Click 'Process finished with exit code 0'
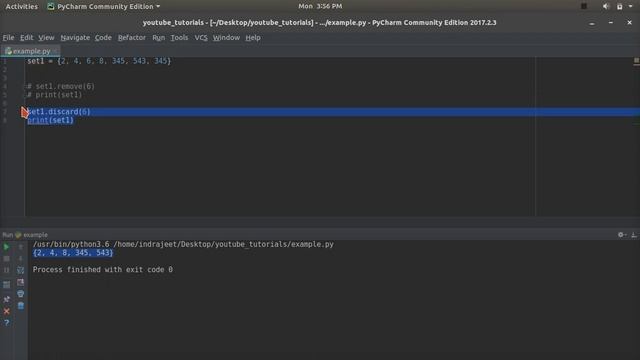640x360 pixels. click(102, 269)
